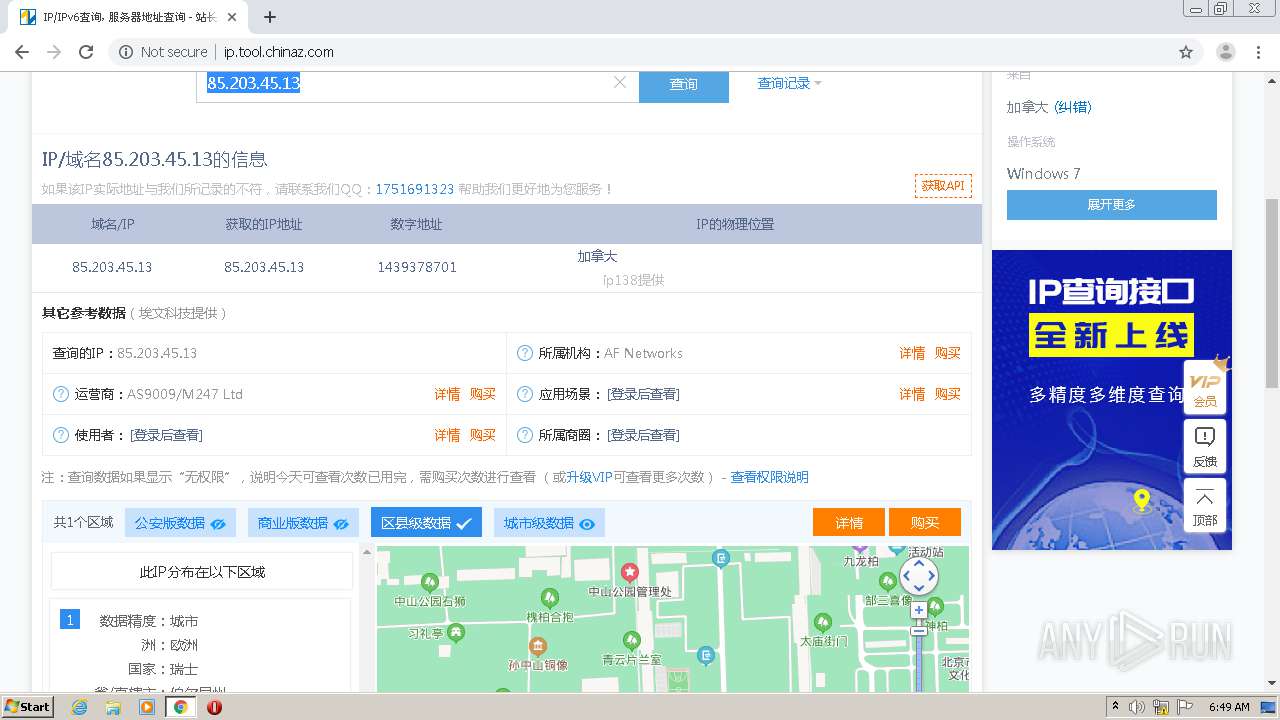Open the IP查询接口 advertisement banner
This screenshot has width=1280, height=720.
[x=1112, y=400]
